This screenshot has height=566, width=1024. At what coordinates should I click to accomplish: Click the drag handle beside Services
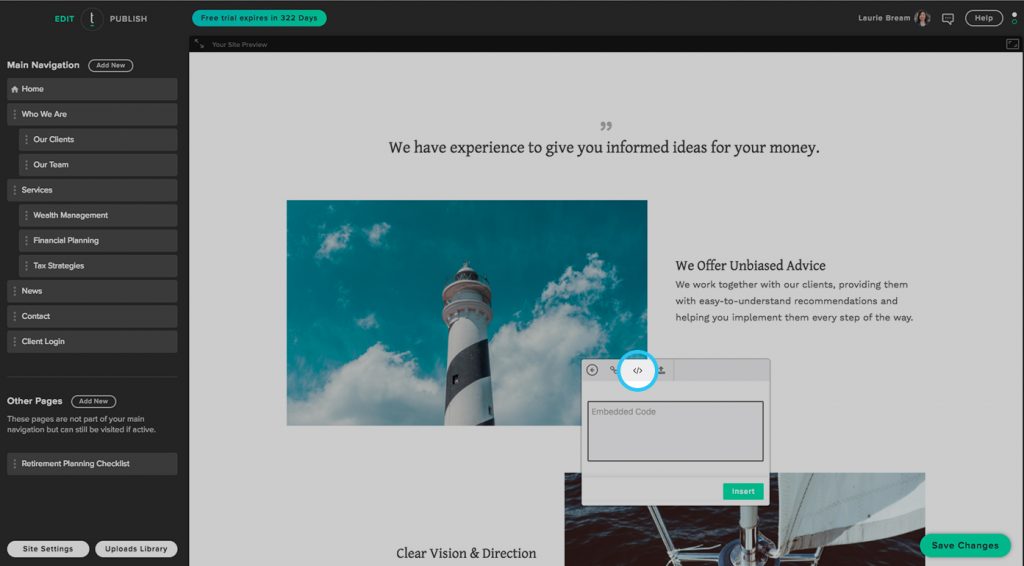click(x=14, y=190)
